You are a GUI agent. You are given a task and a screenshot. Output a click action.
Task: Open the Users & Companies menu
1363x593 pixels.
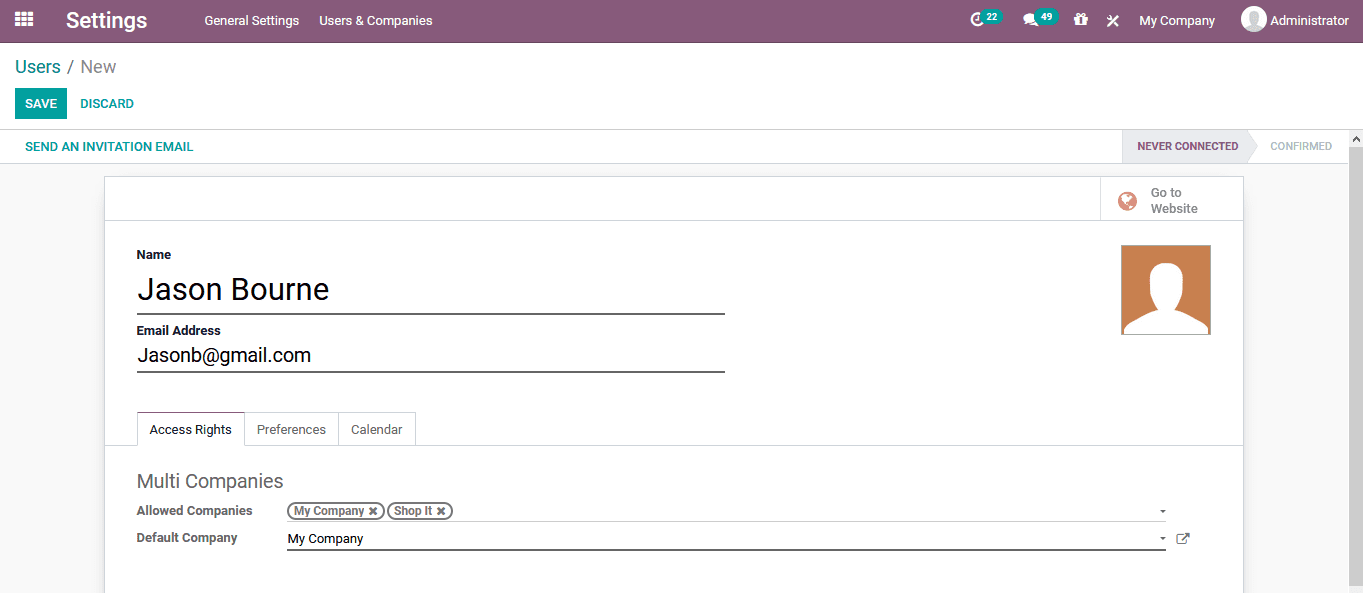376,21
